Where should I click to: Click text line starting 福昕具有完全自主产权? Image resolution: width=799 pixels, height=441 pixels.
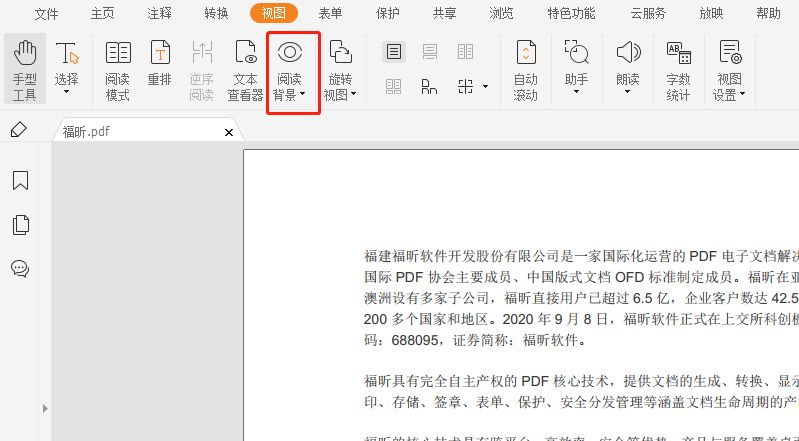pos(581,381)
